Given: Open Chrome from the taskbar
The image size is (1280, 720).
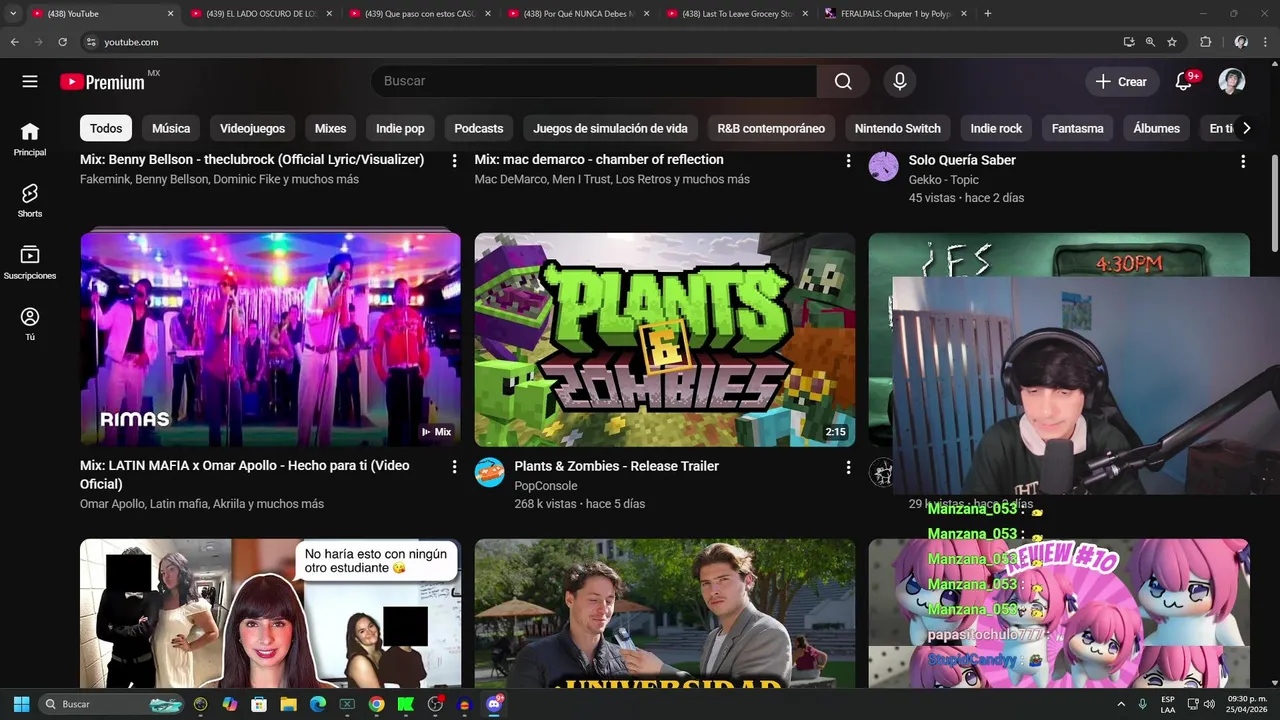Looking at the screenshot, I should 376,704.
